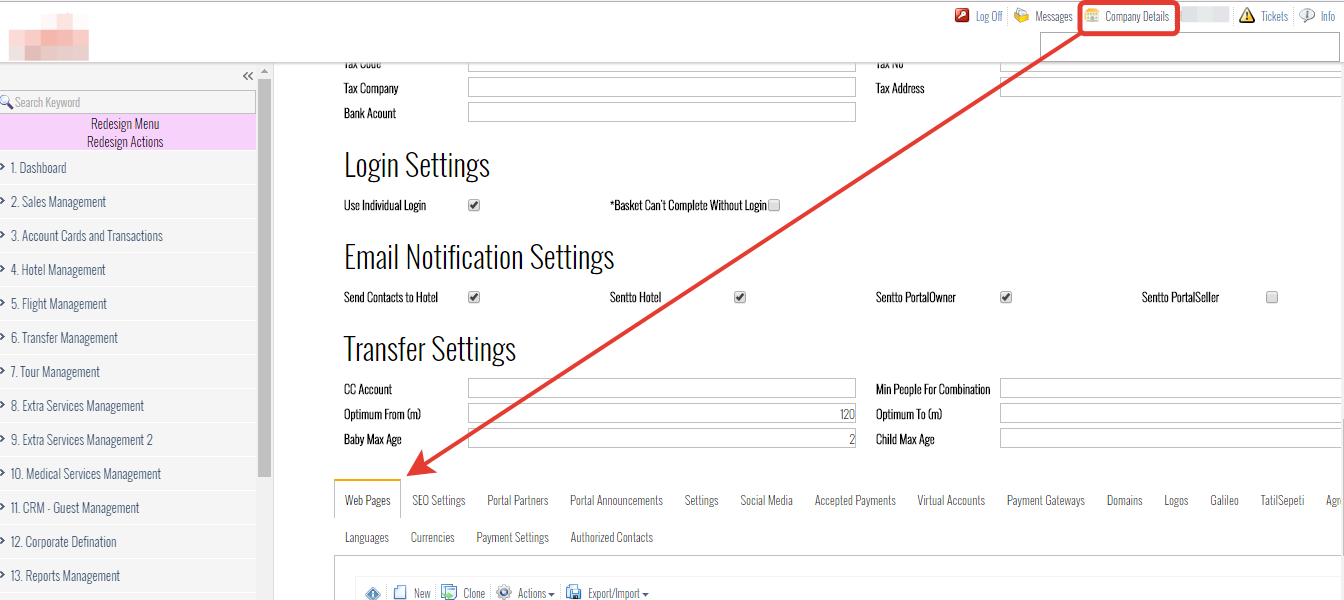The height and width of the screenshot is (600, 1344).
Task: Click the red Log Off key icon
Action: pos(962,16)
